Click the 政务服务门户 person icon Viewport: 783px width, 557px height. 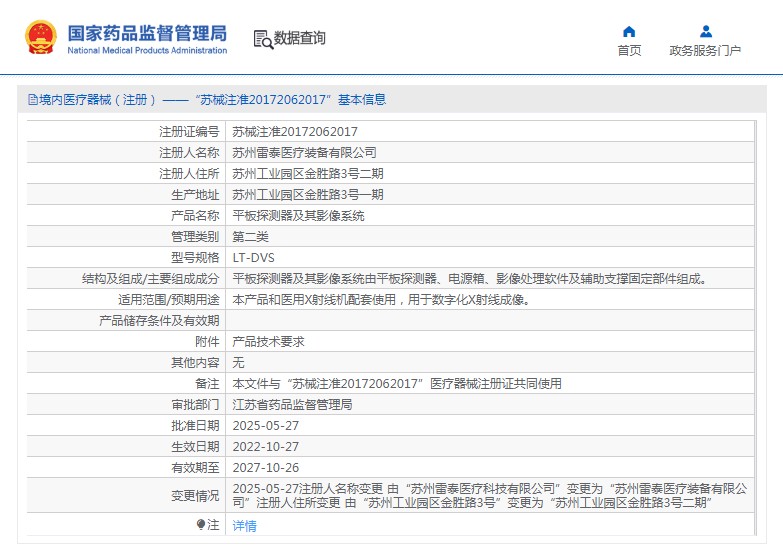coord(705,31)
